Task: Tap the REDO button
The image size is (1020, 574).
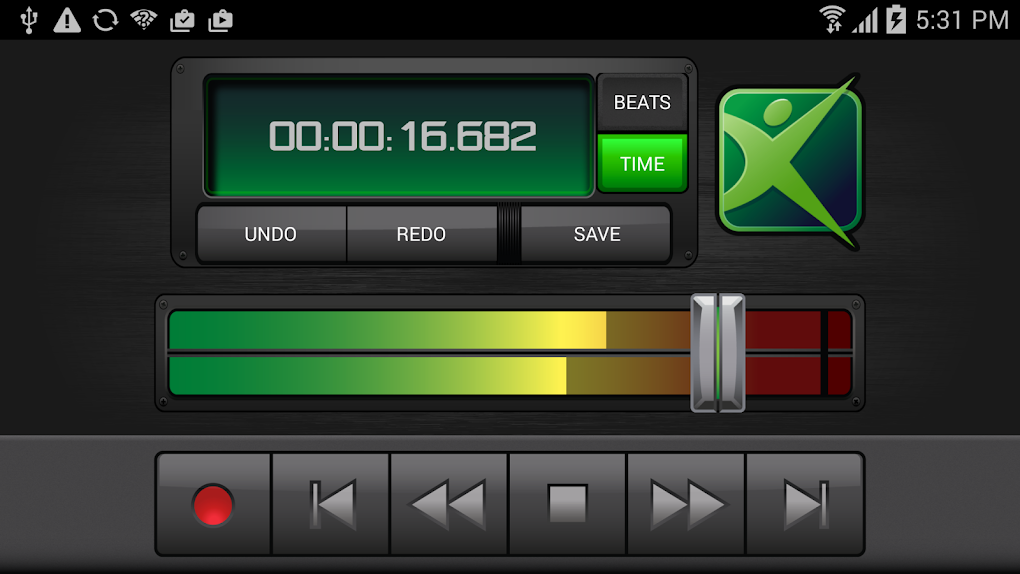Action: click(422, 234)
